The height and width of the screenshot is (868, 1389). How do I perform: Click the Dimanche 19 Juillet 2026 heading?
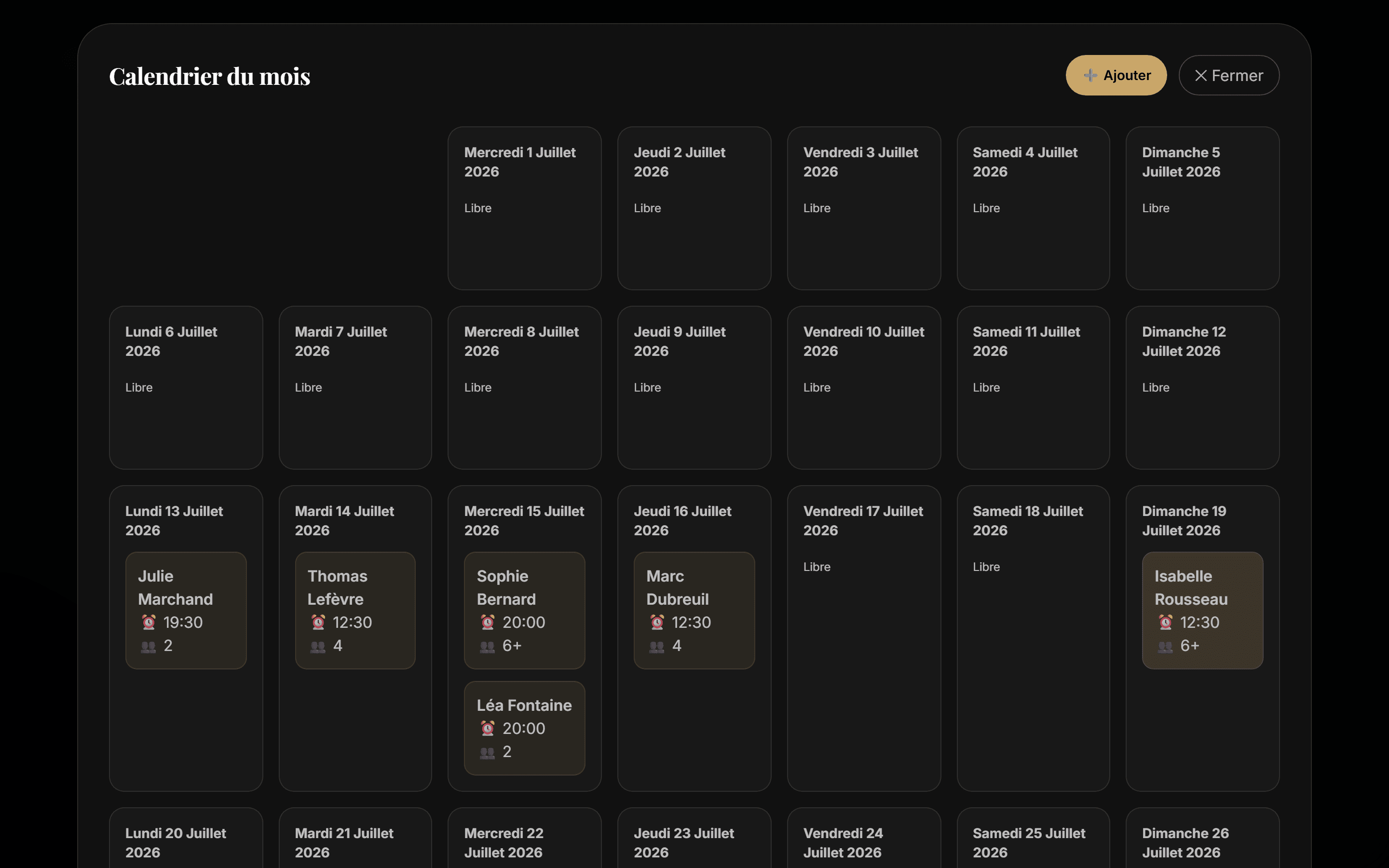click(1184, 521)
